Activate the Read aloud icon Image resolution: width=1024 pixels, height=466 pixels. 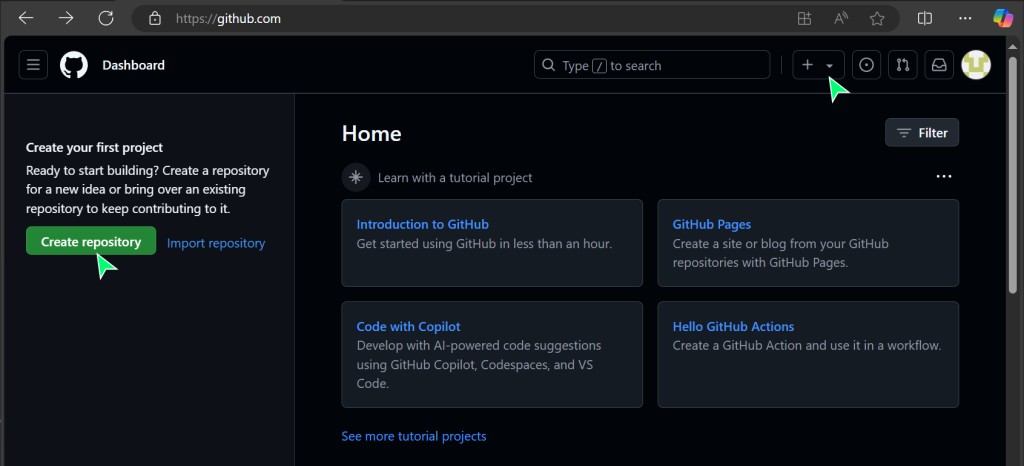click(x=841, y=18)
